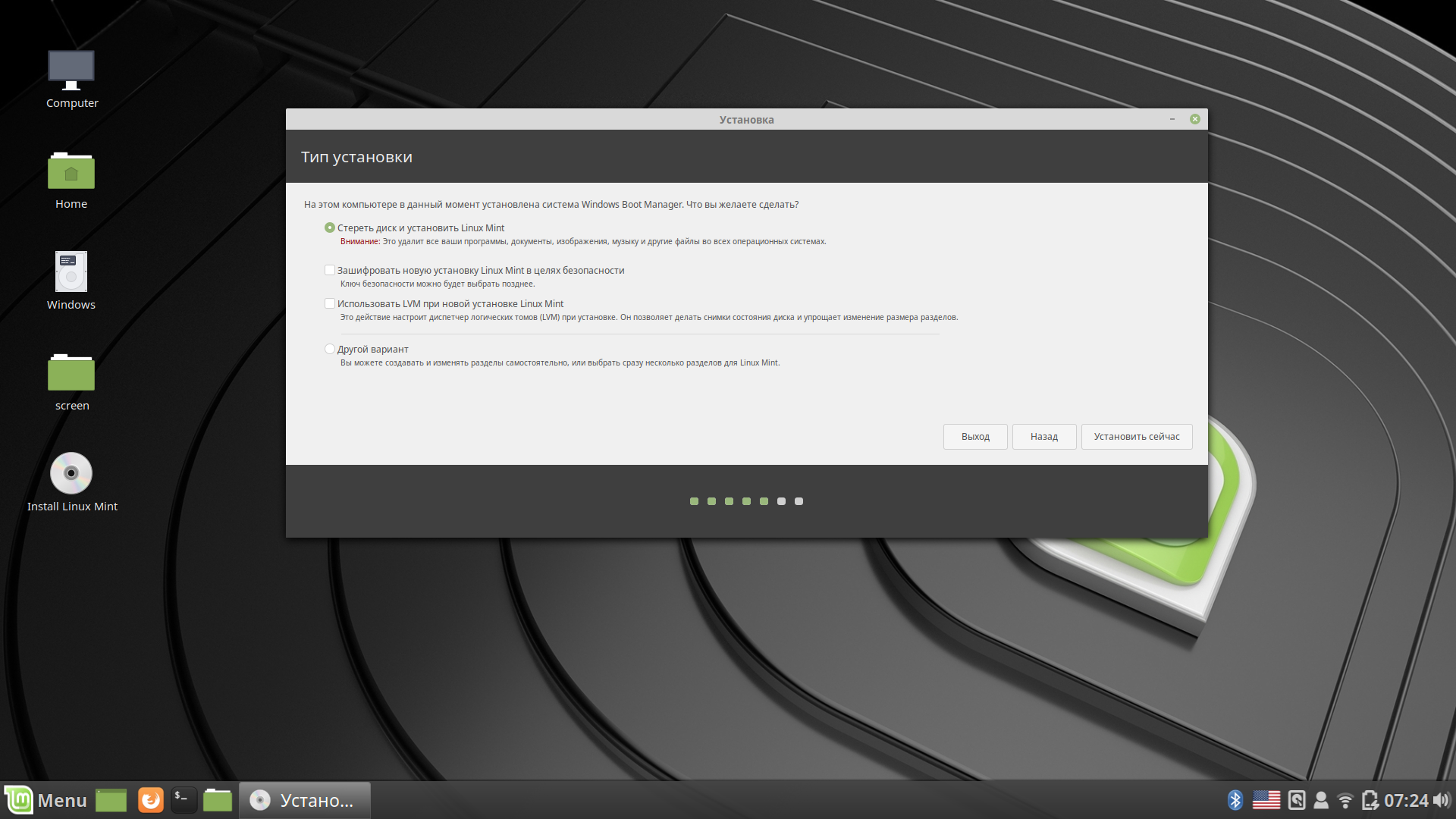Open the sound volume tray icon
Image resolution: width=1456 pixels, height=819 pixels.
coord(1441,800)
